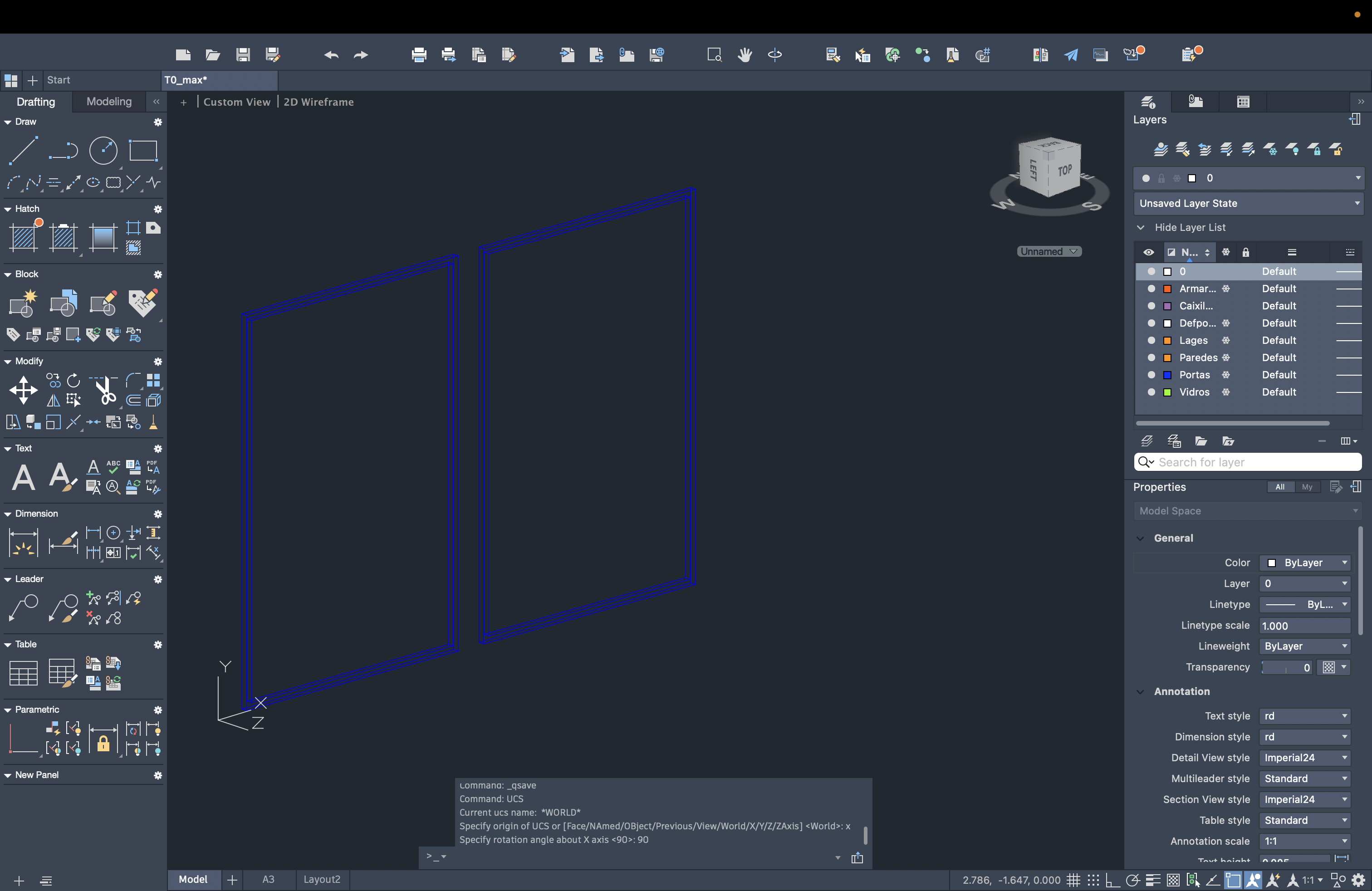1372x891 pixels.
Task: Switch to the Modeling tab
Action: (x=109, y=102)
